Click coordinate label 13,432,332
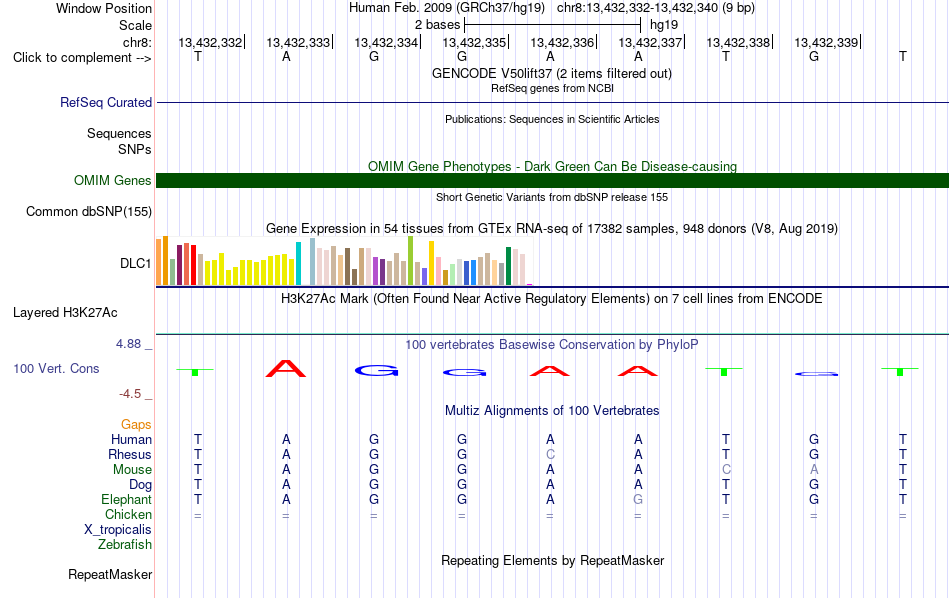Viewport: 950px width, 598px height. [210, 42]
